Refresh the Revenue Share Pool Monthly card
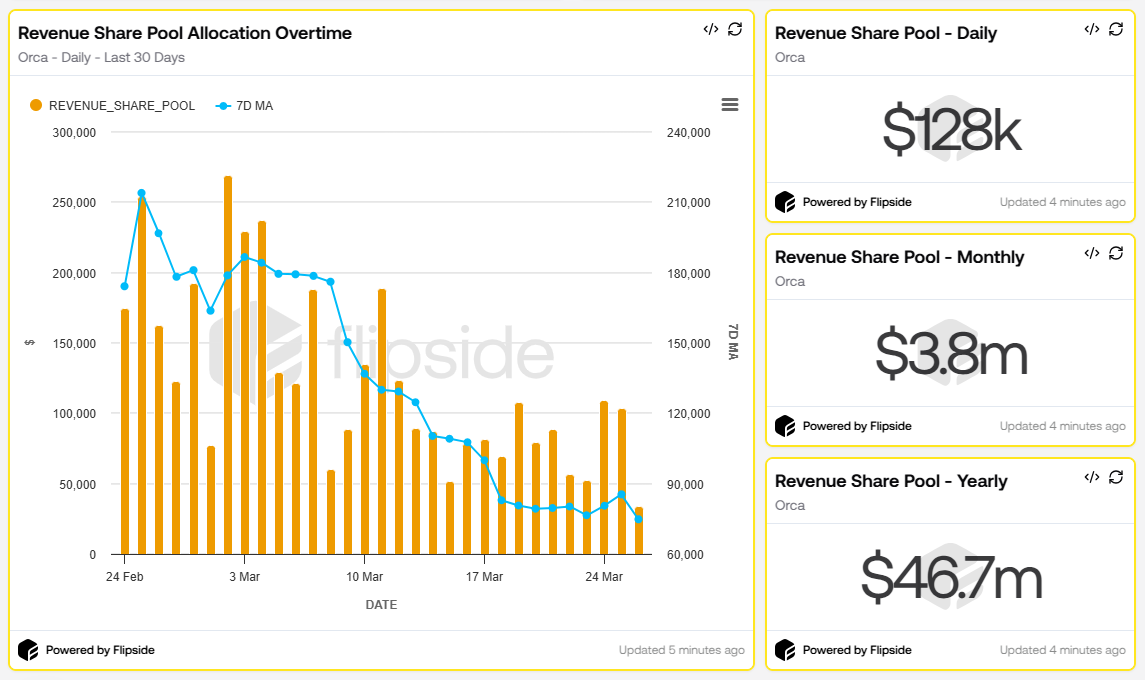The height and width of the screenshot is (680, 1145). click(x=1116, y=254)
